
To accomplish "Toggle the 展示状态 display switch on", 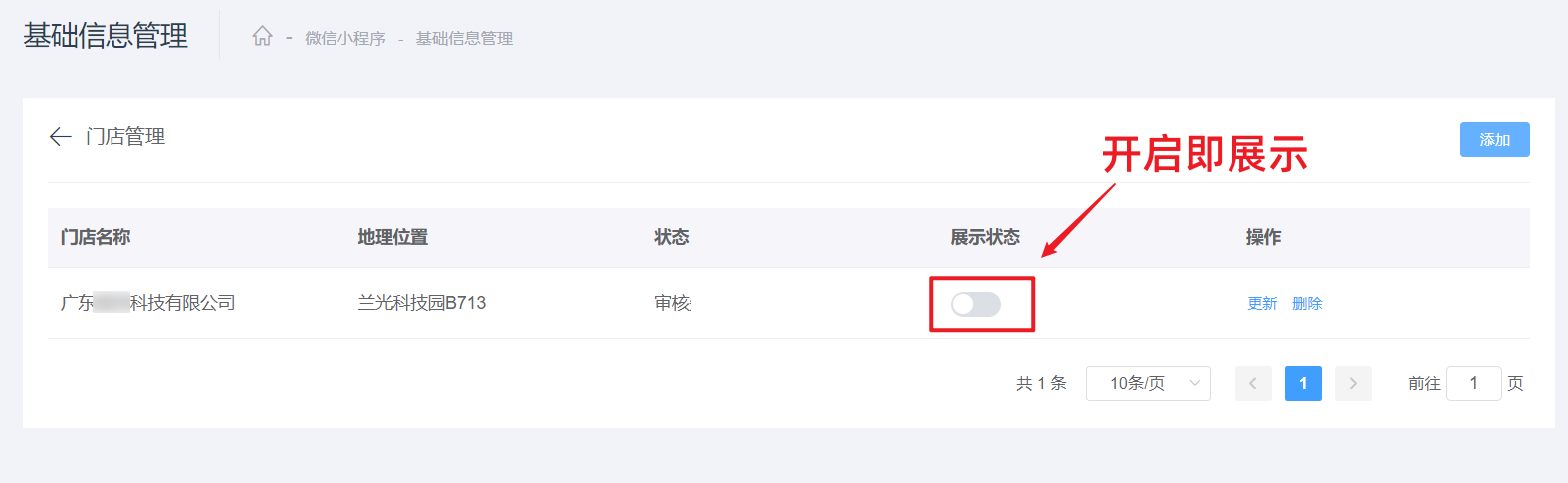I will tap(976, 304).
